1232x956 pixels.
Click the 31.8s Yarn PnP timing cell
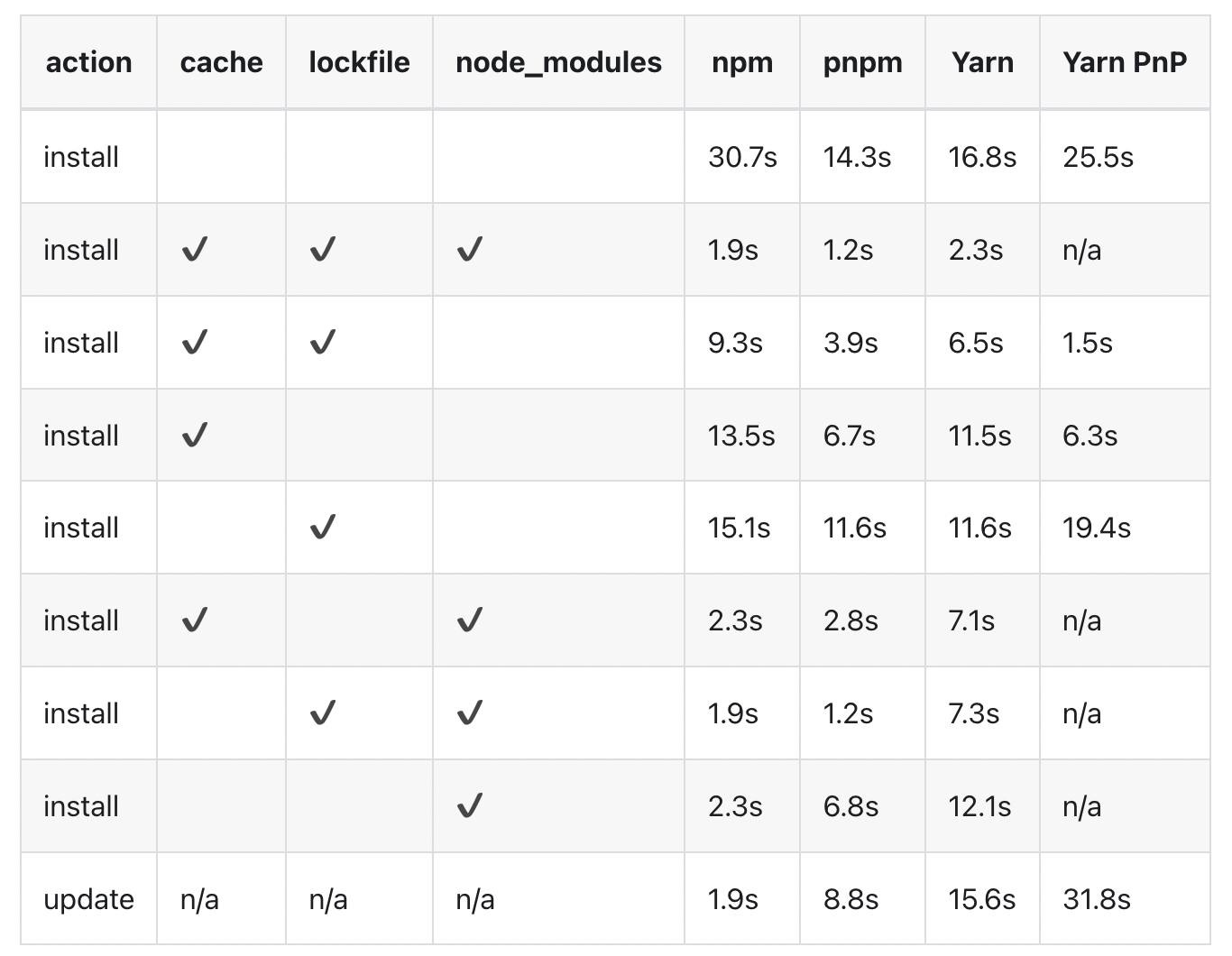[1097, 899]
